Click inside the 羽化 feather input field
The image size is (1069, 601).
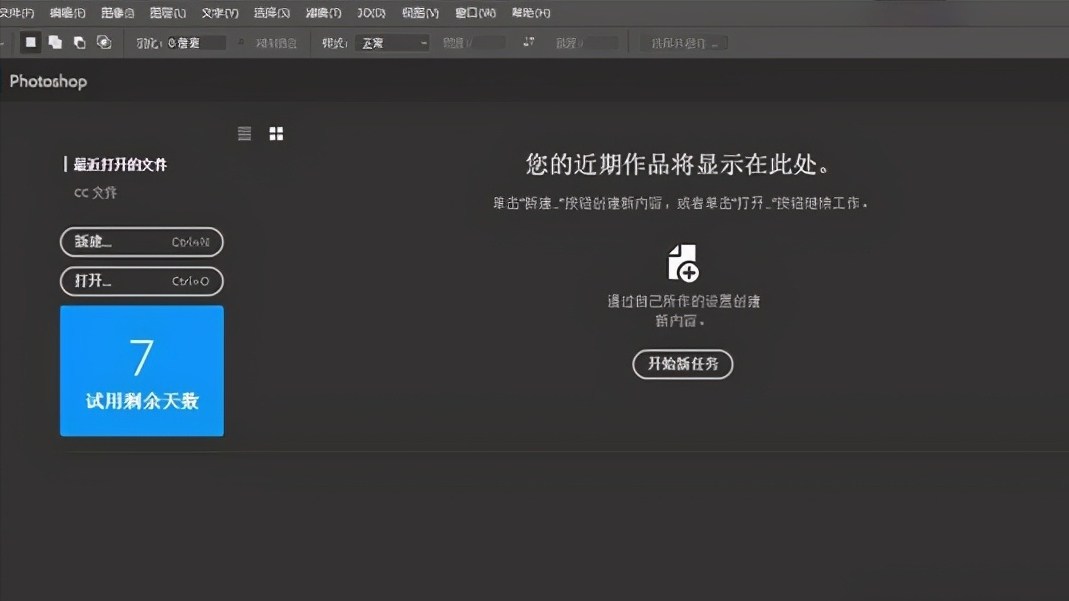[x=195, y=43]
